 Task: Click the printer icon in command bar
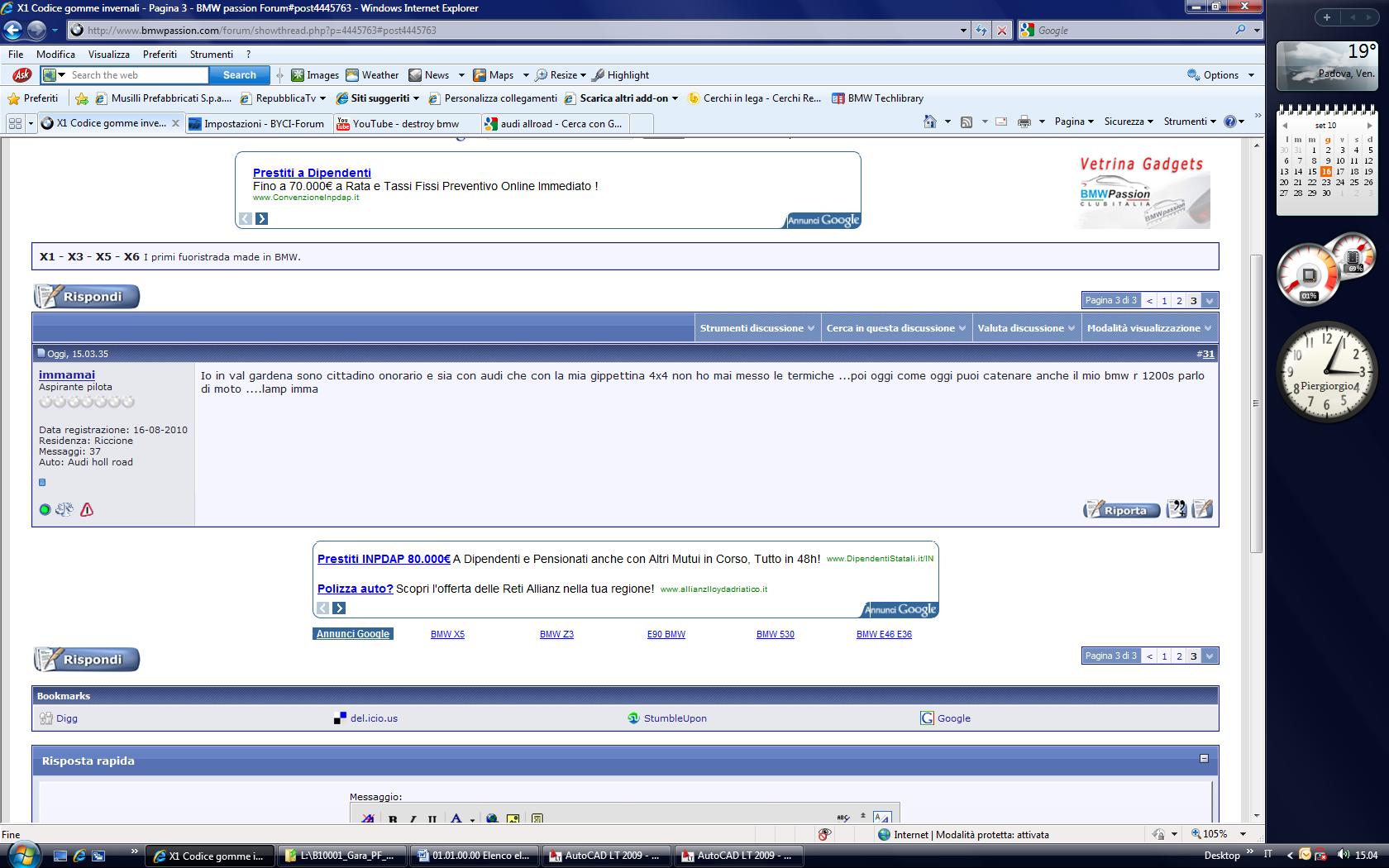[1024, 122]
